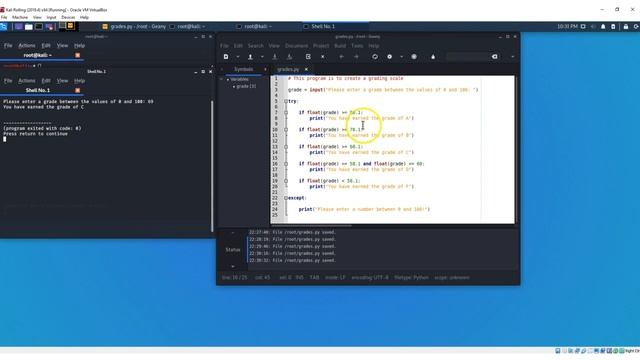The height and width of the screenshot is (360, 640).
Task: Click 'filetype: Python' in Geany status bar
Action: click(411, 278)
